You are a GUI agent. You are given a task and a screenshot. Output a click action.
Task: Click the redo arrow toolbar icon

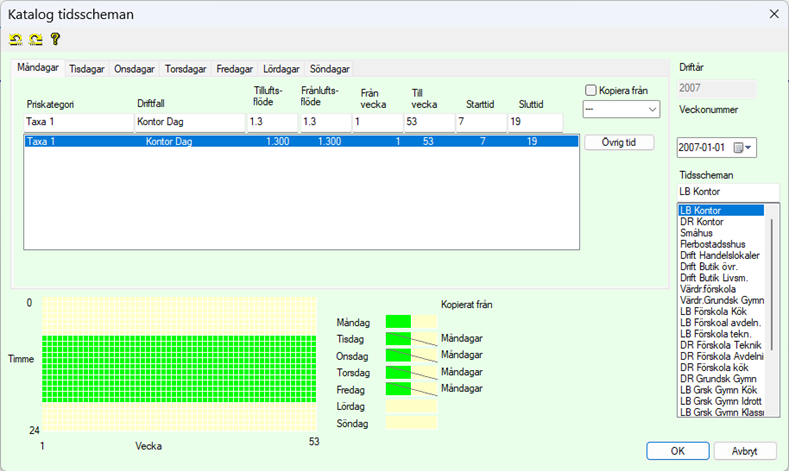[x=35, y=39]
